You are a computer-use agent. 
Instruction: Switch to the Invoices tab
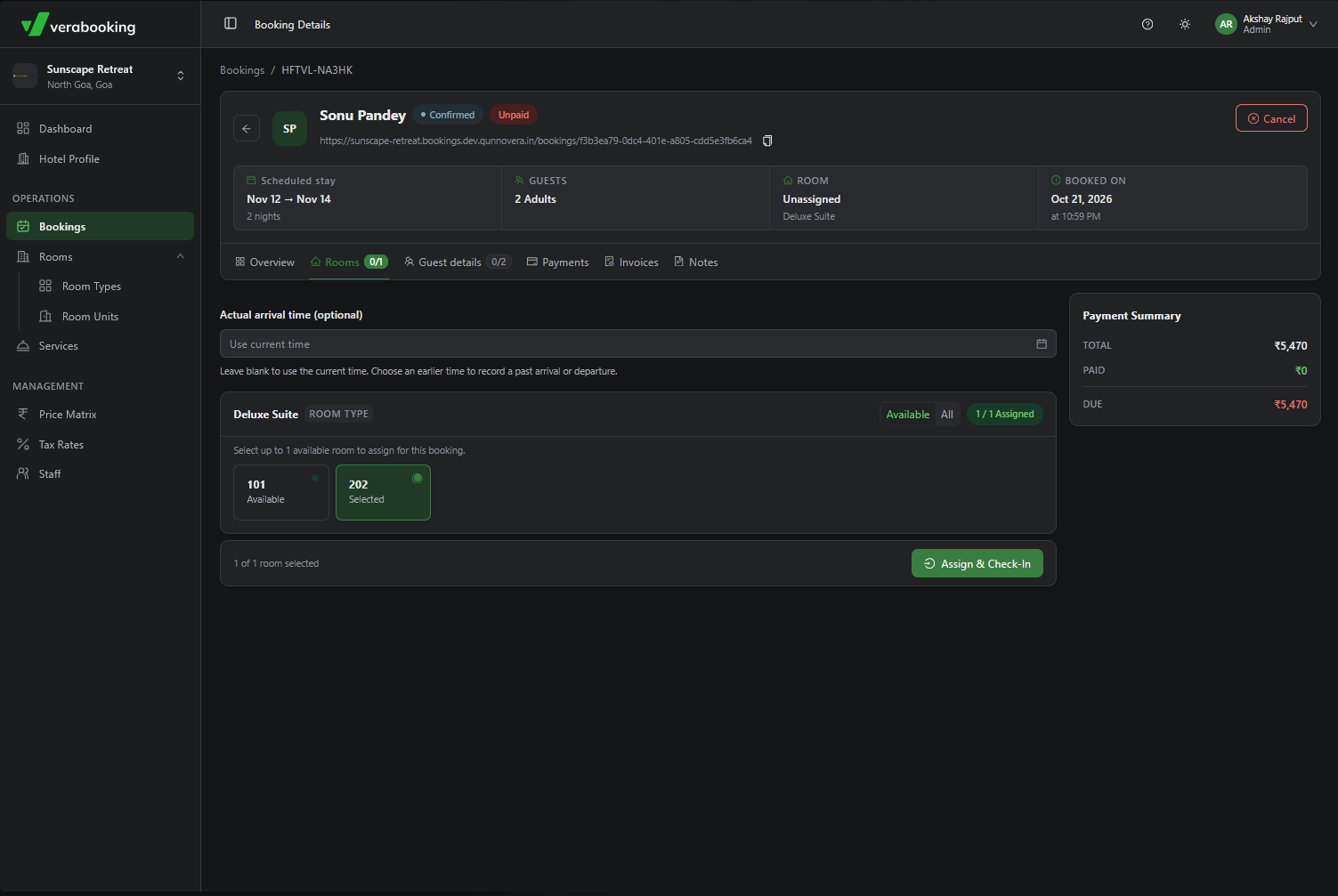(x=631, y=262)
